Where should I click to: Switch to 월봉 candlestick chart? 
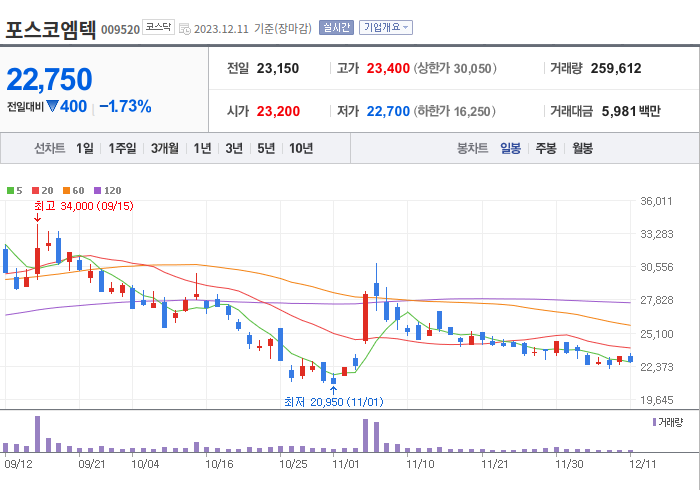click(x=582, y=148)
